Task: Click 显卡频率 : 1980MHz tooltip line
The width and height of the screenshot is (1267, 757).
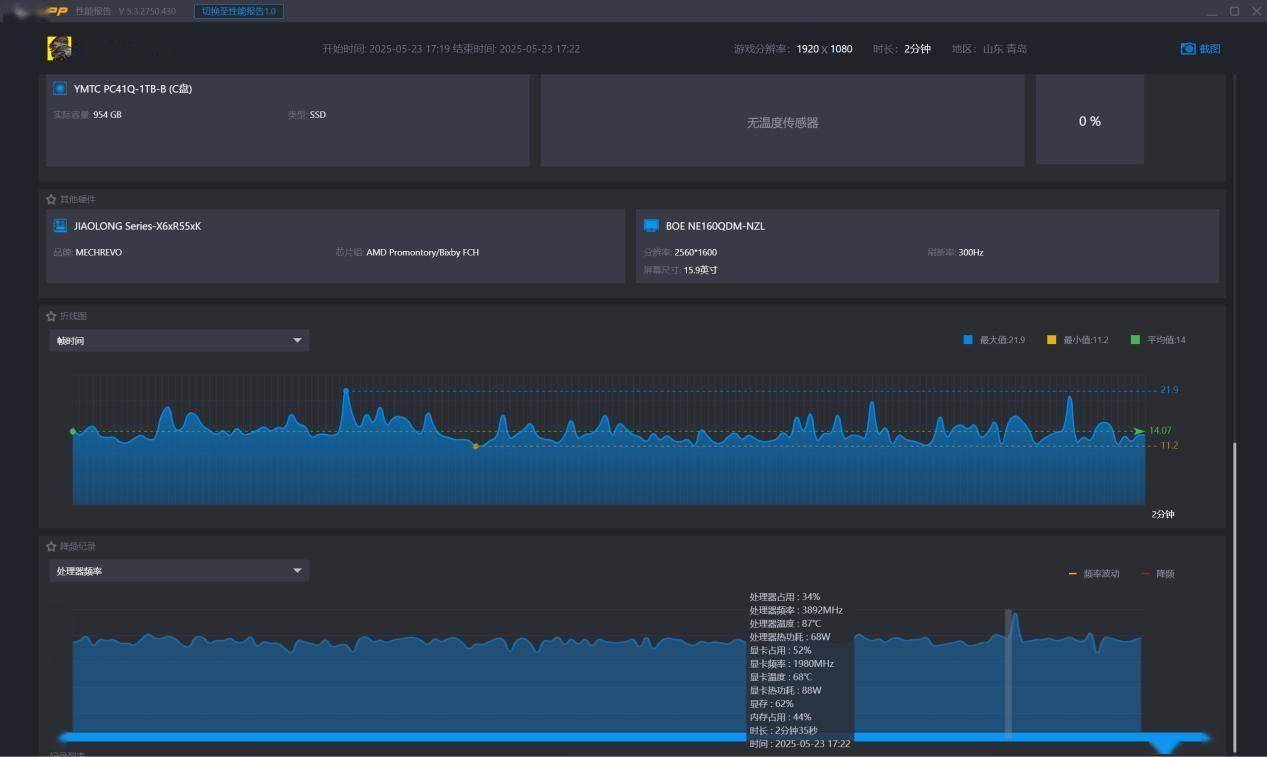Action: [x=791, y=664]
